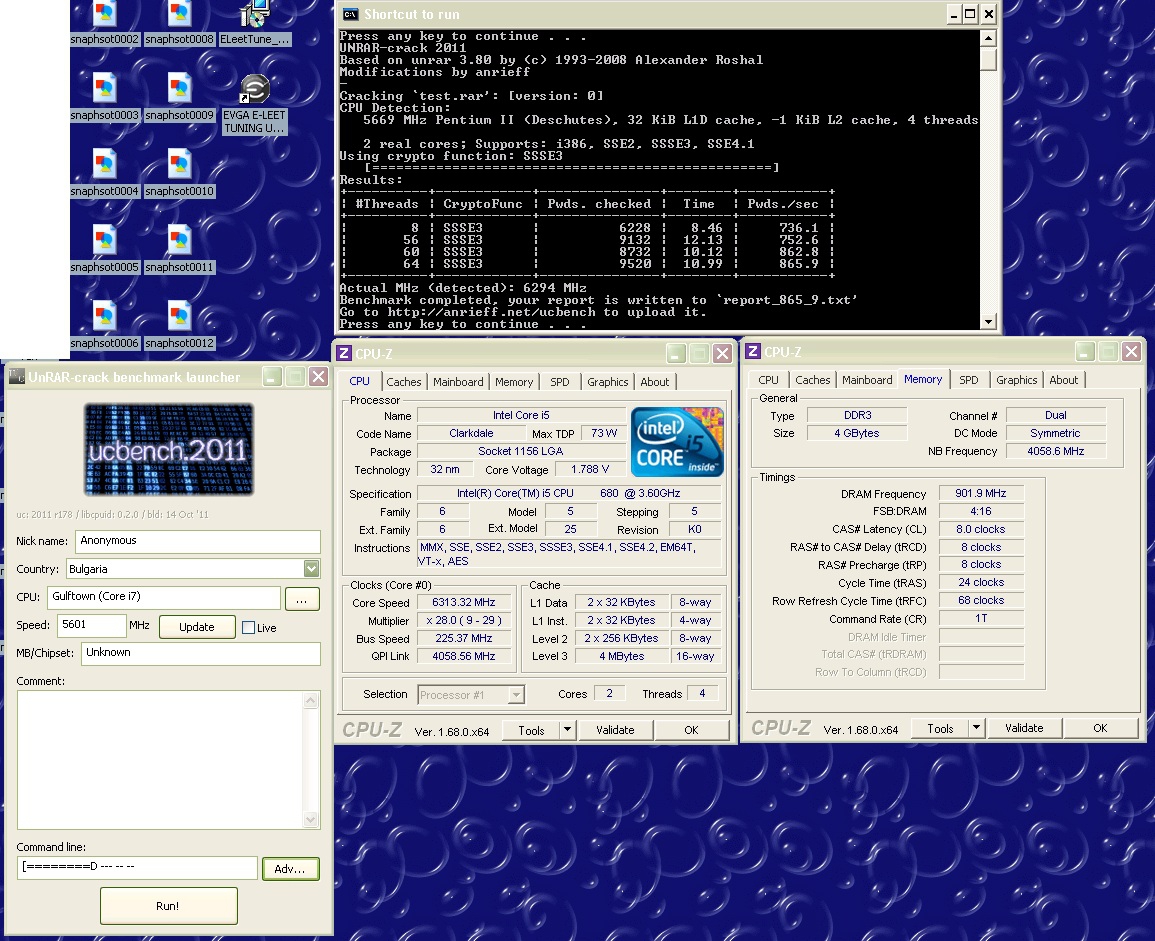
Task: Open Tools dropdown arrow in left CPU-Z
Action: (x=567, y=730)
